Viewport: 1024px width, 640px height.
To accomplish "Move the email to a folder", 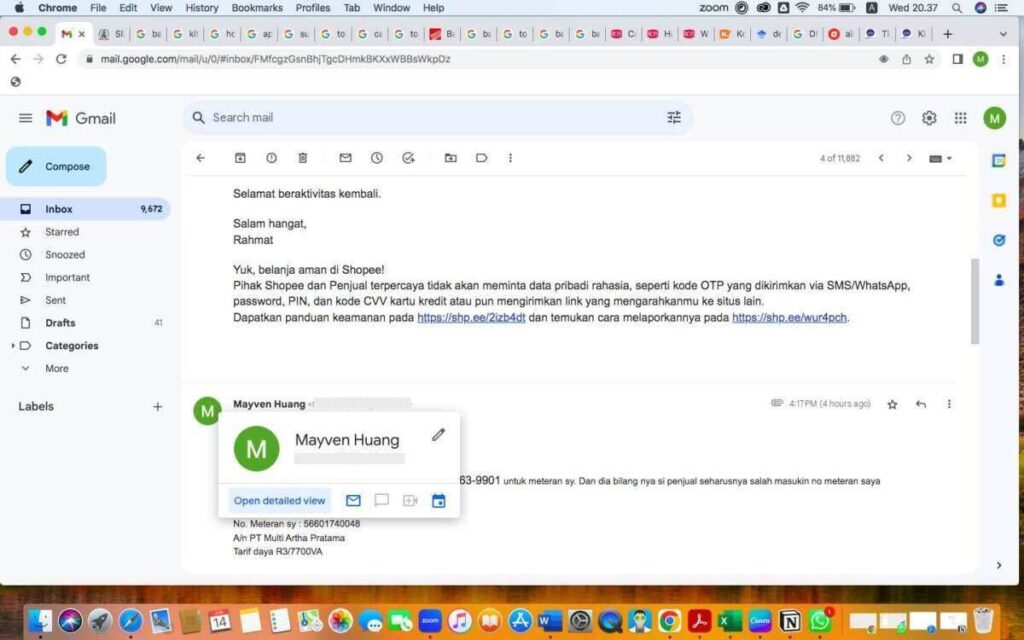I will click(452, 158).
